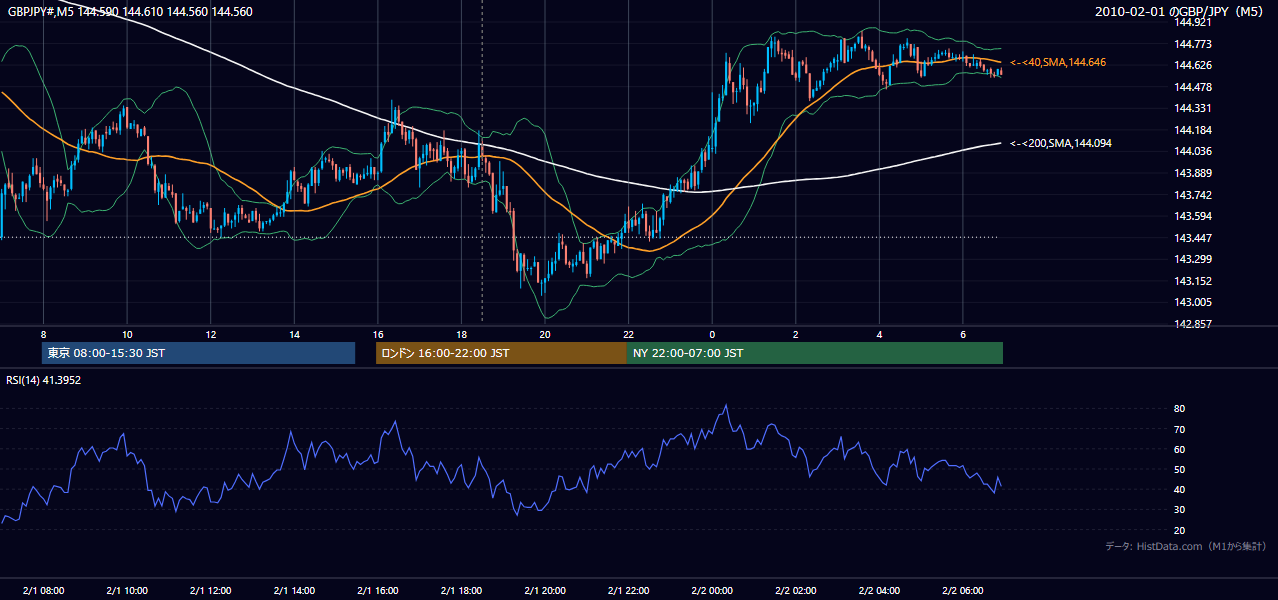Click the '2/2 06:00' bottom time label
Image resolution: width=1278 pixels, height=600 pixels.
pos(963,590)
